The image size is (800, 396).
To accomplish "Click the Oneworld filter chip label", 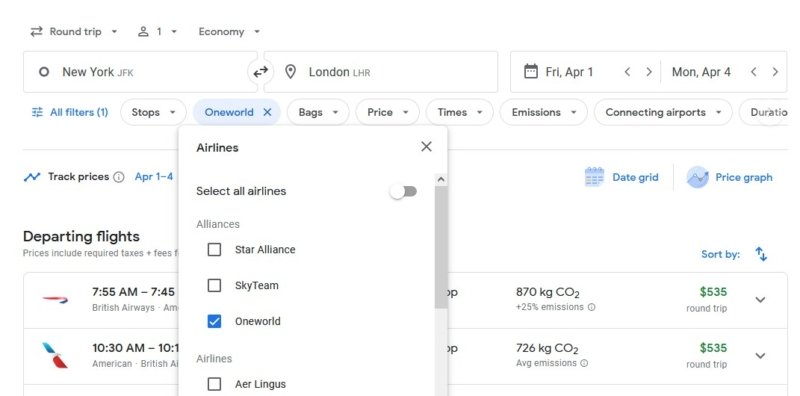I will (x=229, y=112).
